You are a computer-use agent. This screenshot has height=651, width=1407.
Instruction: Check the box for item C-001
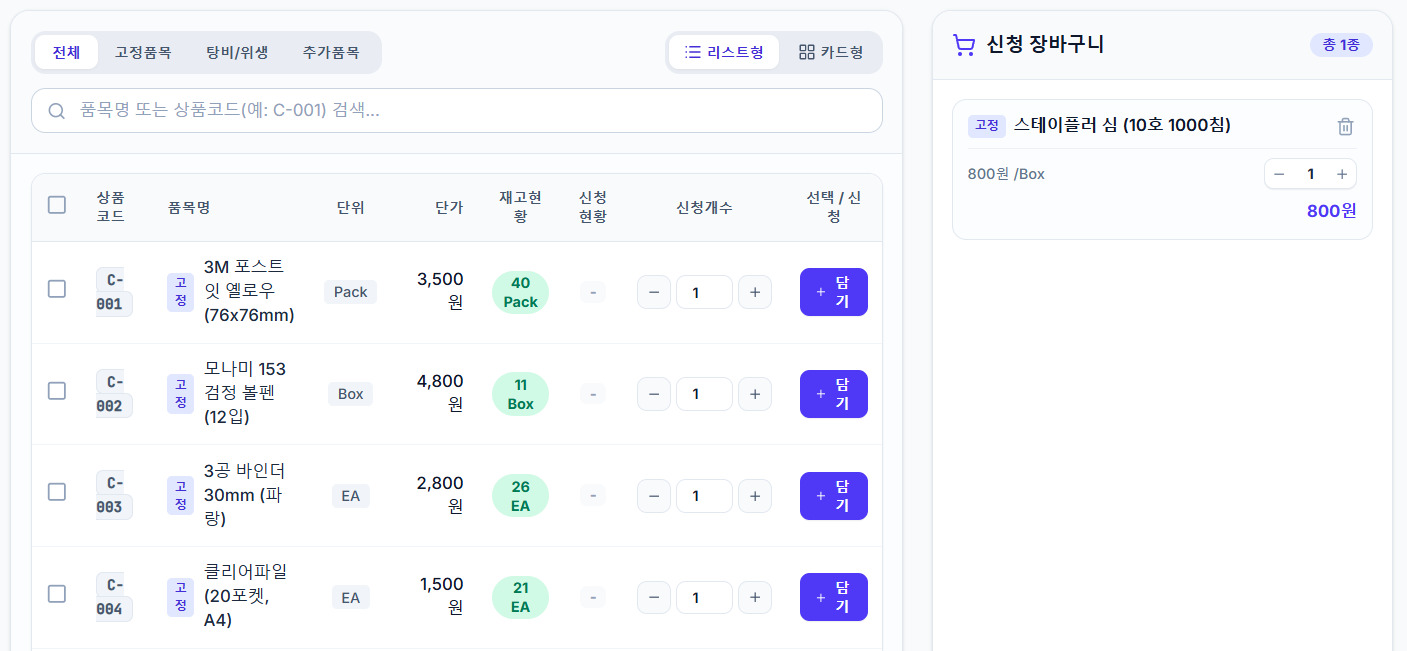pyautogui.click(x=57, y=289)
